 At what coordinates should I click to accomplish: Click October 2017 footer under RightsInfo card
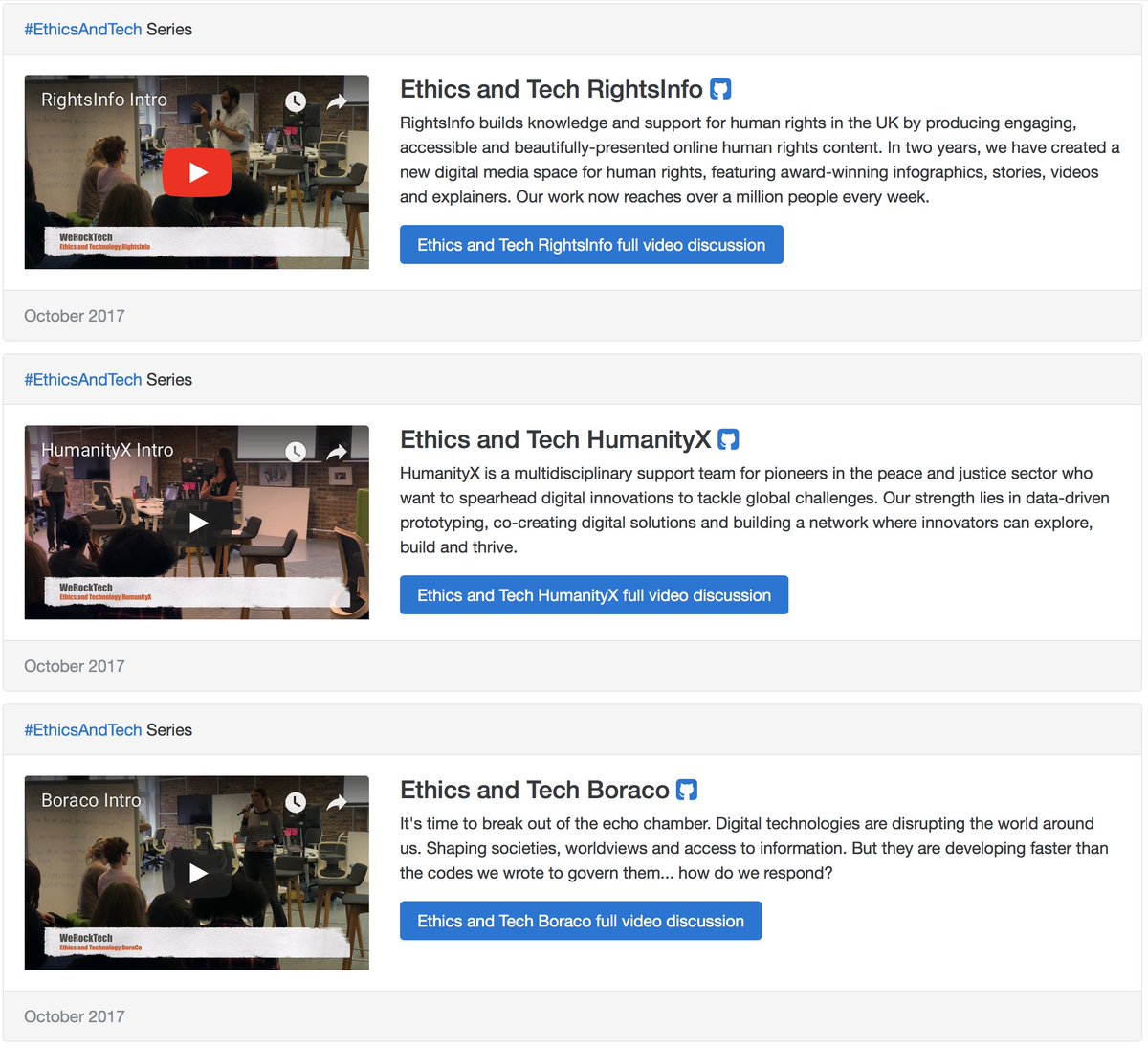click(x=75, y=316)
